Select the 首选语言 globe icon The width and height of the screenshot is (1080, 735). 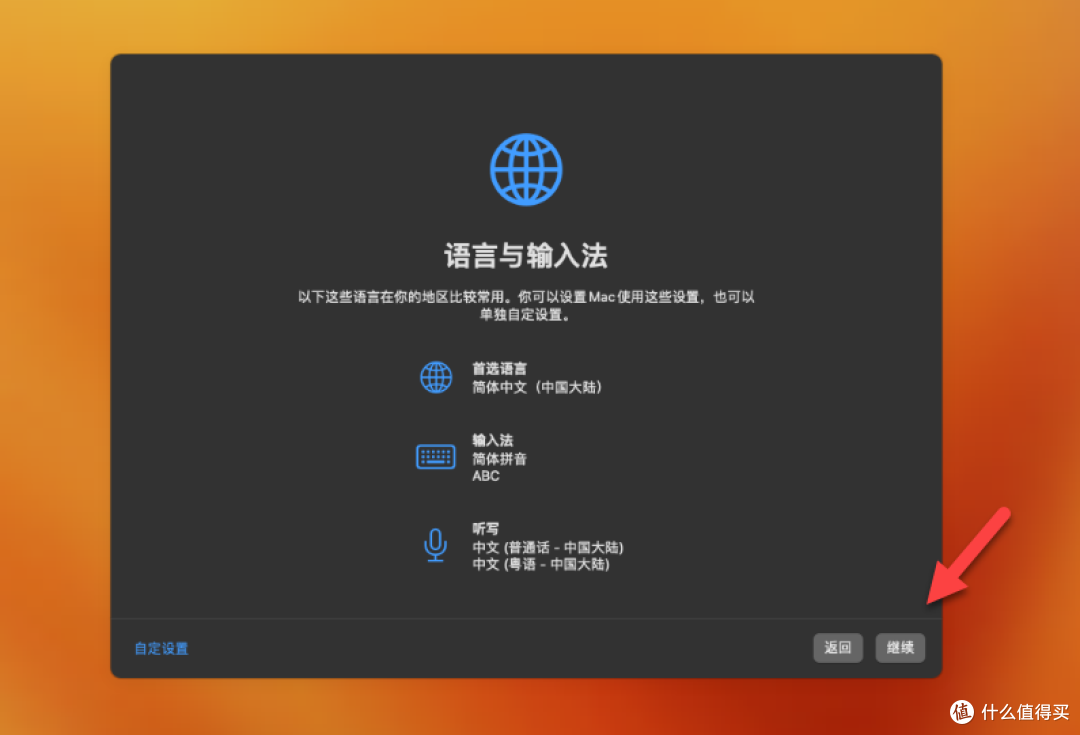click(x=435, y=377)
